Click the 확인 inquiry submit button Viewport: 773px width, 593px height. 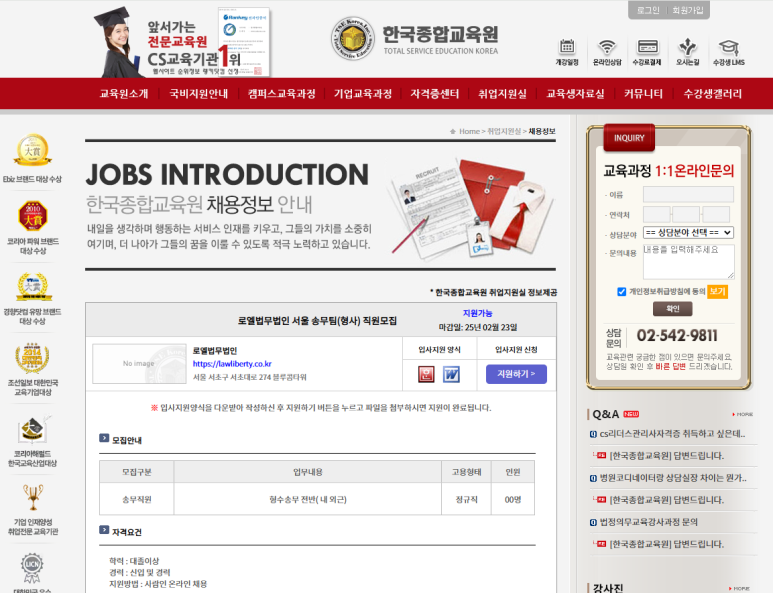[672, 309]
